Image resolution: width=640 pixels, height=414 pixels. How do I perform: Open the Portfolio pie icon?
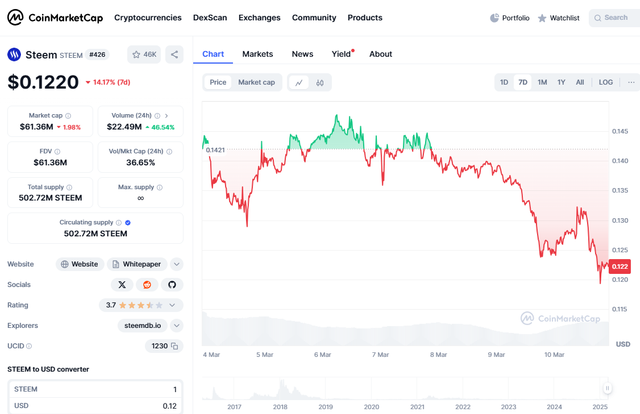tap(494, 18)
